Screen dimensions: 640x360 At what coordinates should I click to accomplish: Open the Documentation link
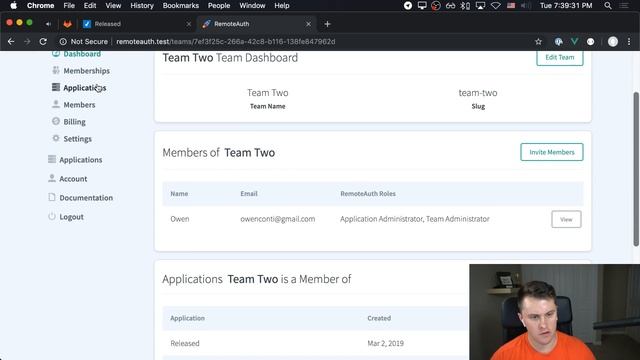(86, 198)
